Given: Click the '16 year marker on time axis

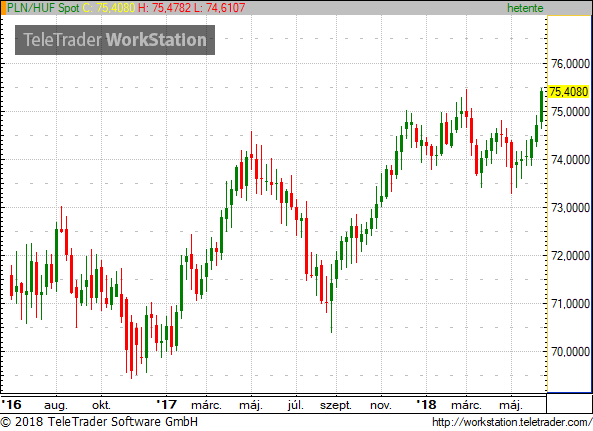Looking at the screenshot, I should tap(11, 405).
